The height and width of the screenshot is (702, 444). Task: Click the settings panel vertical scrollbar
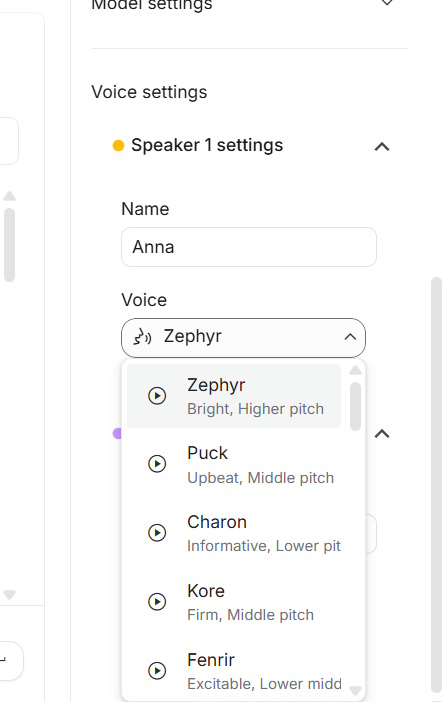pos(436,486)
